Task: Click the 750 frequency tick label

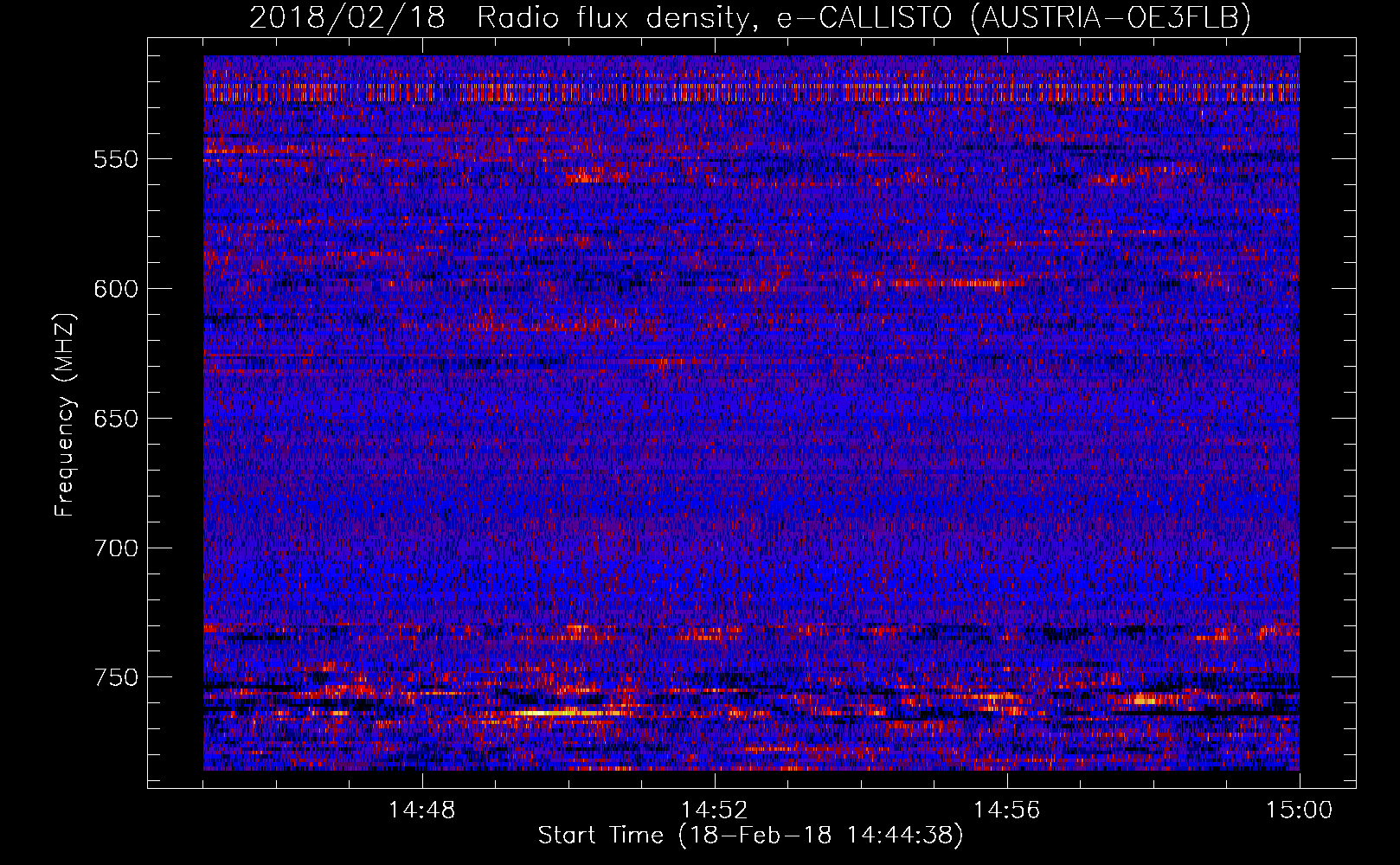Action: pos(116,677)
